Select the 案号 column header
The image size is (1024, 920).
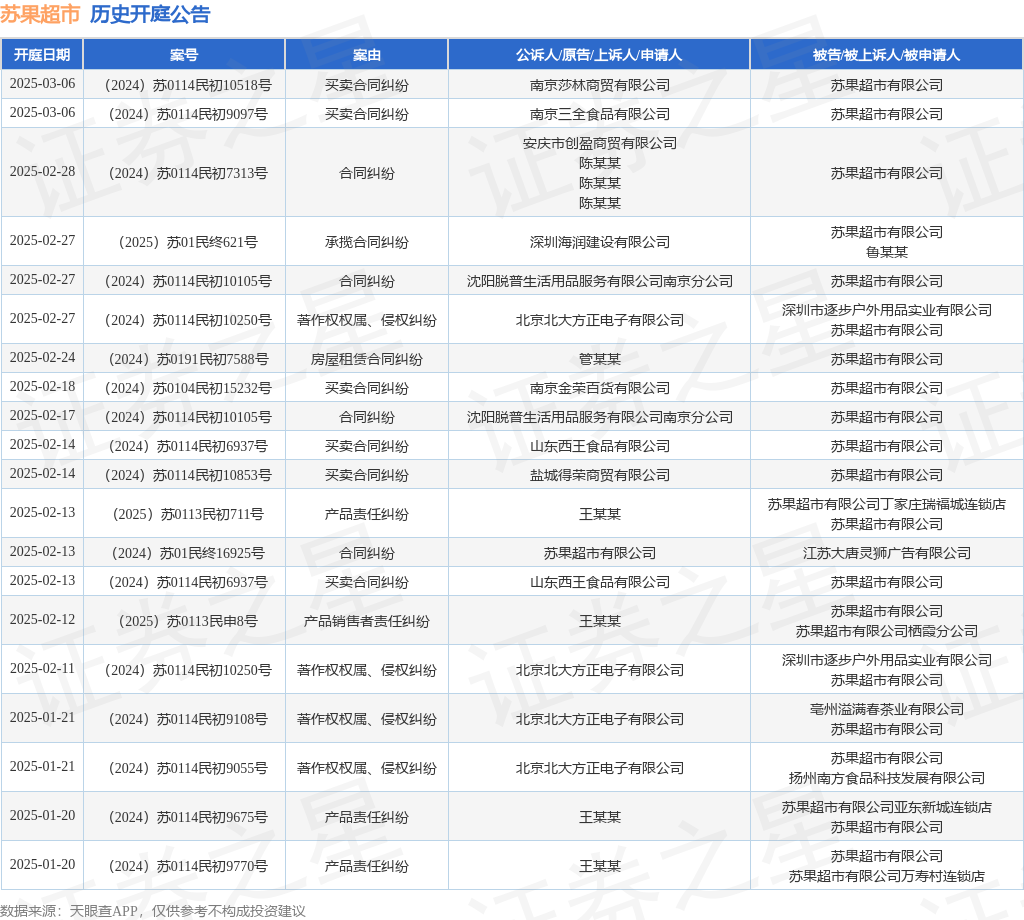tap(184, 55)
